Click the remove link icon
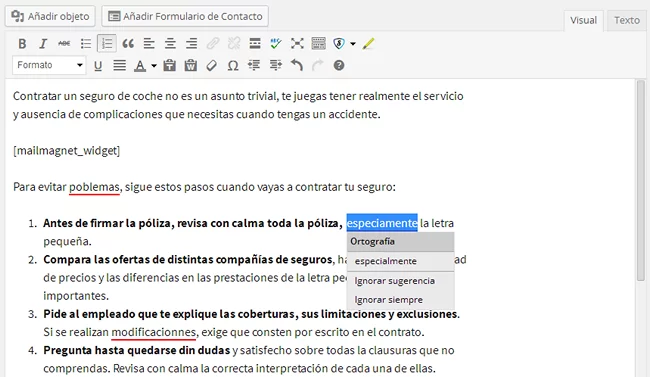This screenshot has width=650, height=377. tap(234, 44)
